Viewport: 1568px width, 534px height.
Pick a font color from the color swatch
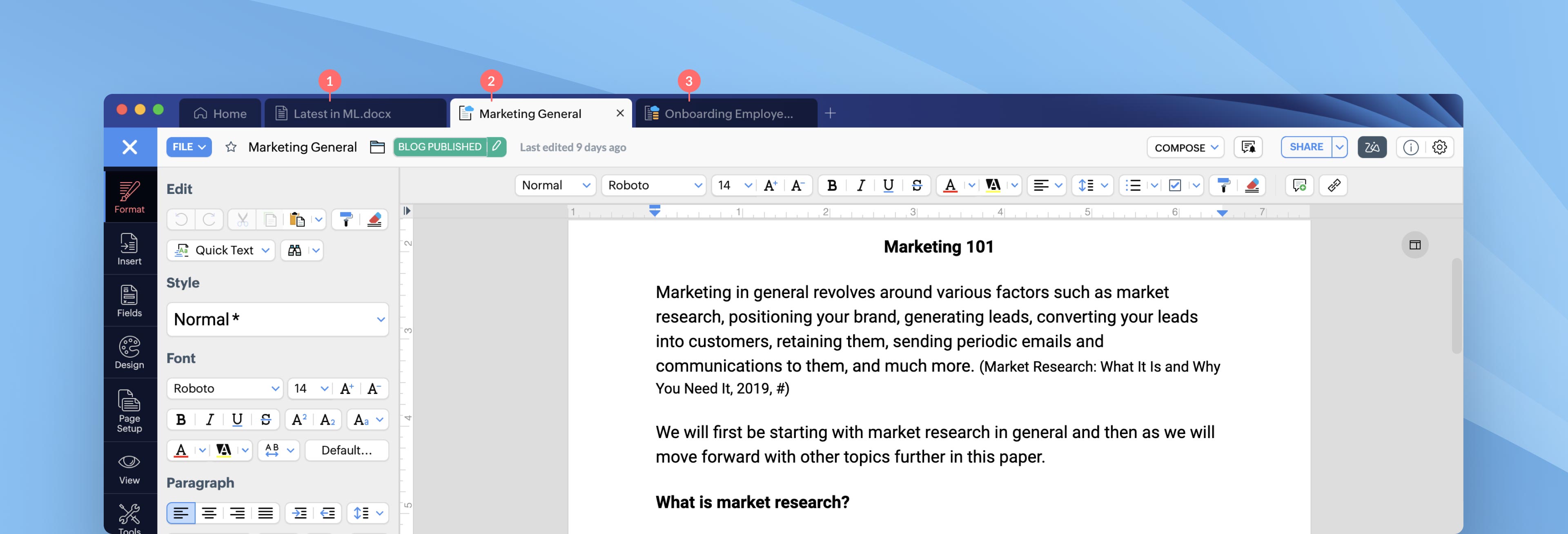(x=949, y=186)
